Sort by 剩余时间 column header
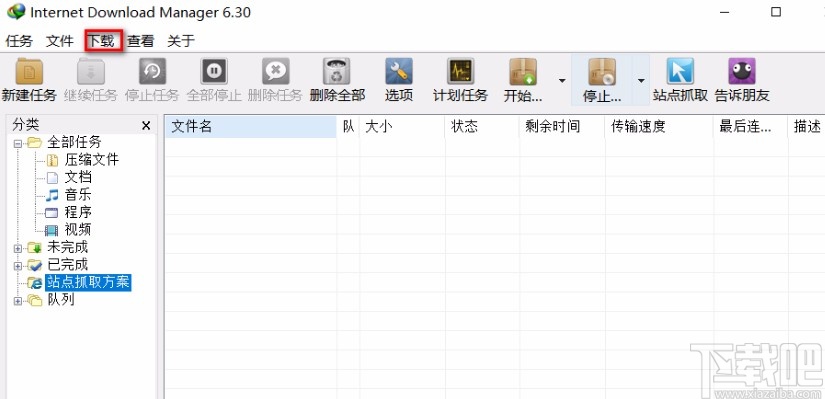This screenshot has width=825, height=399. click(x=562, y=126)
